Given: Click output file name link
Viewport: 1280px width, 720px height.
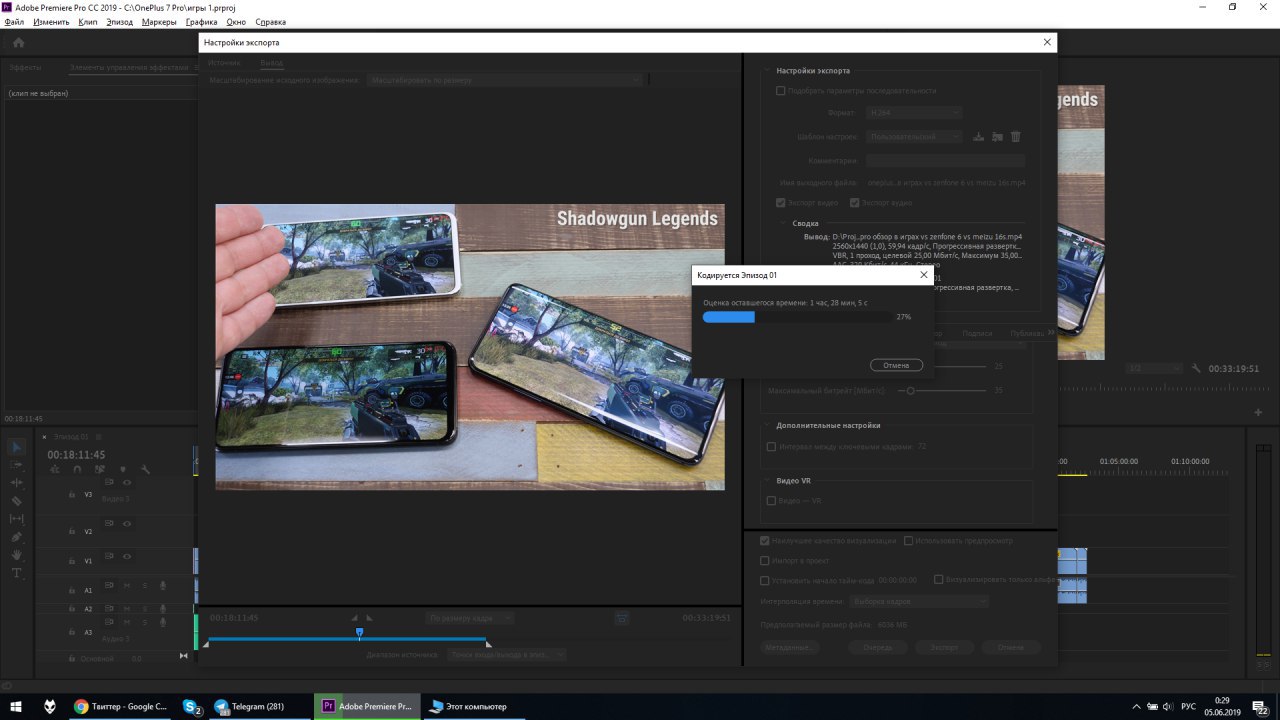Looking at the screenshot, I should tap(946, 183).
